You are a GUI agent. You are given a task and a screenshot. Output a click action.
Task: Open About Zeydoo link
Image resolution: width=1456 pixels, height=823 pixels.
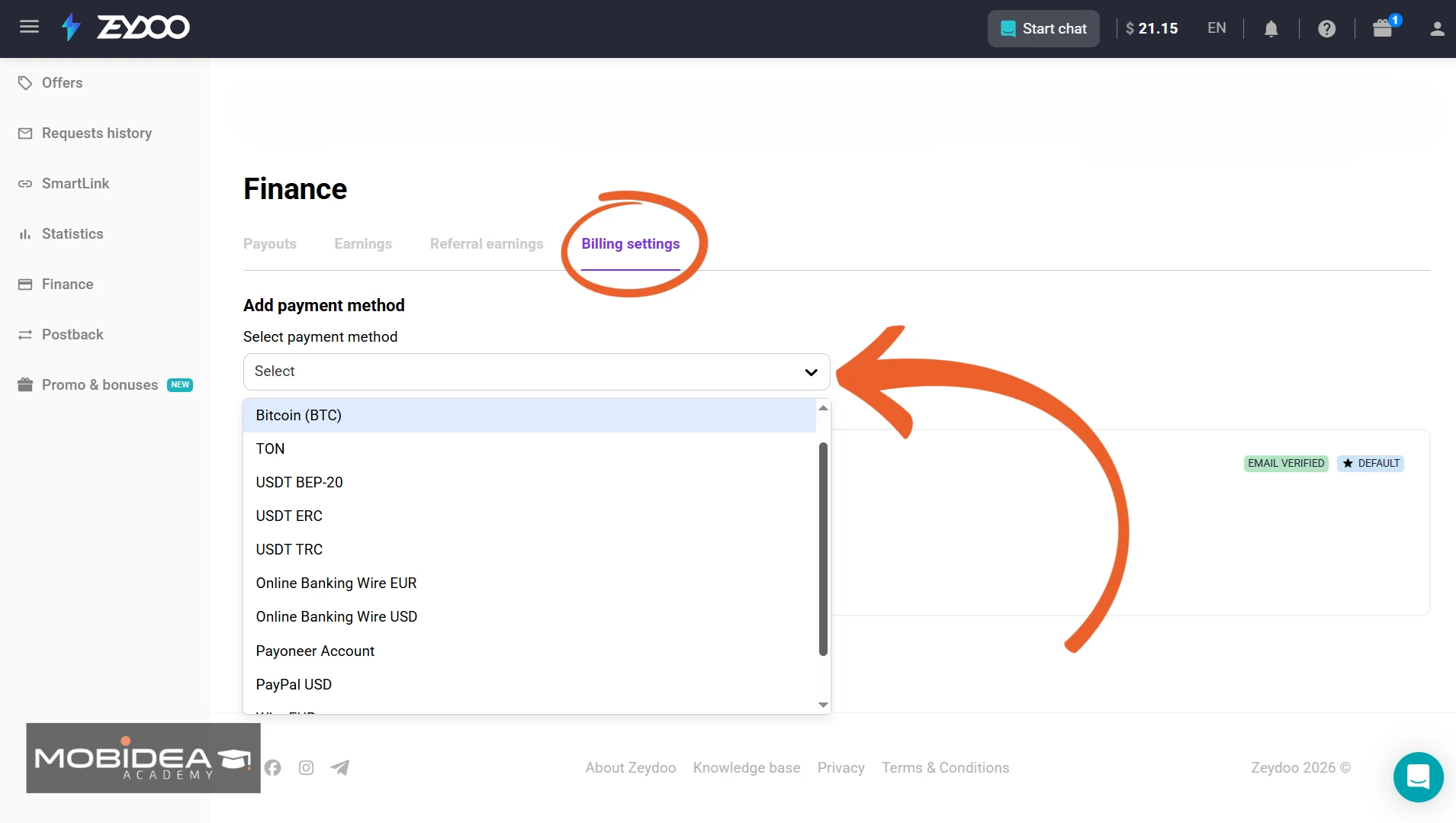[631, 768]
